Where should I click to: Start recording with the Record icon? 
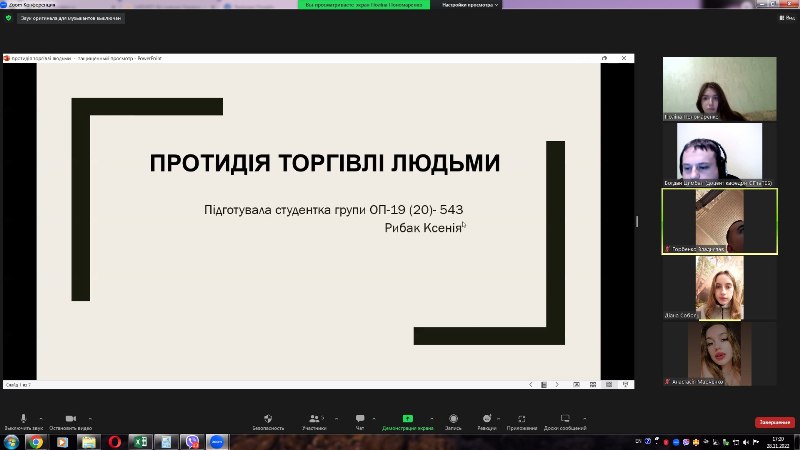click(453, 419)
